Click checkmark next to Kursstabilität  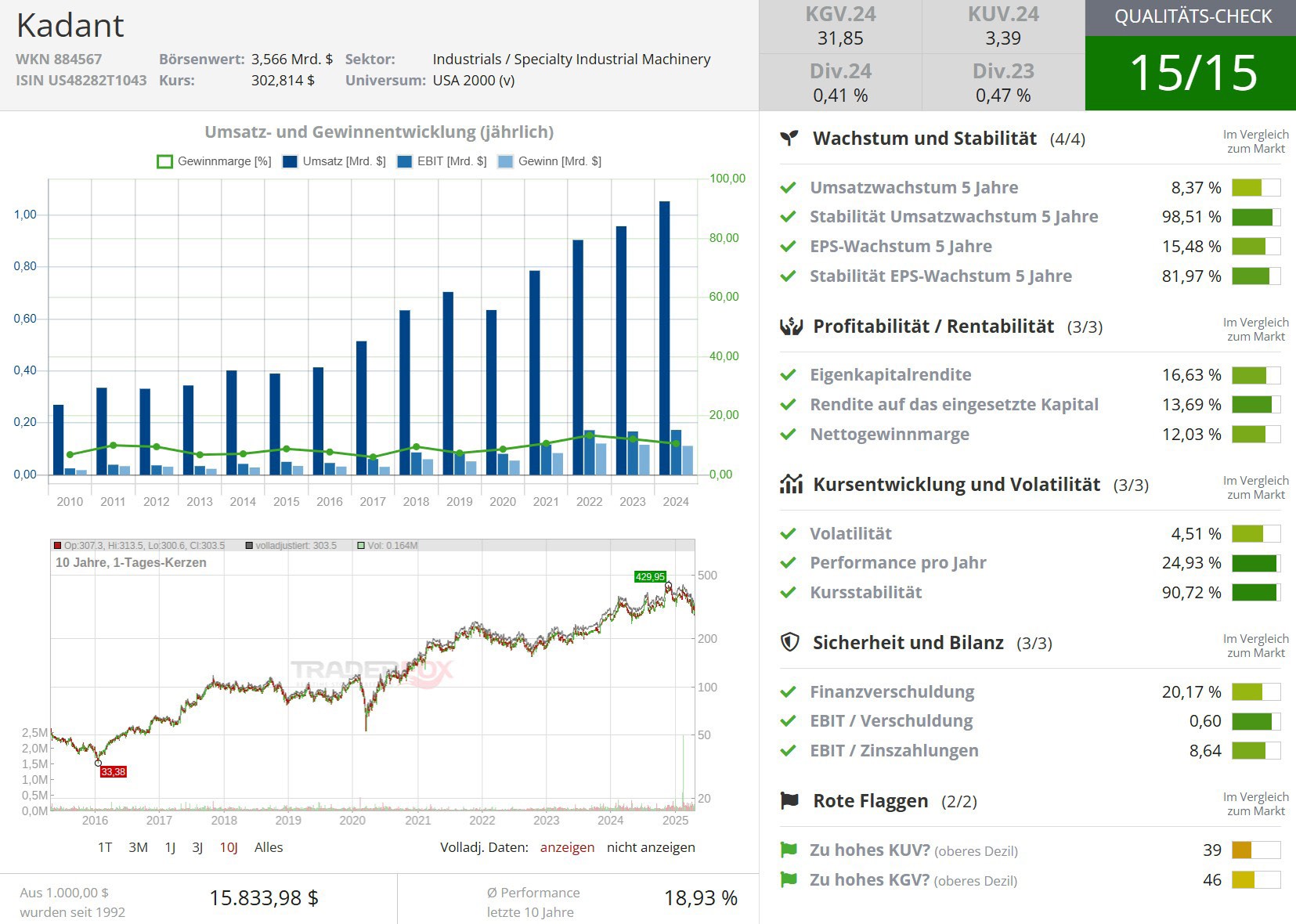pos(789,593)
